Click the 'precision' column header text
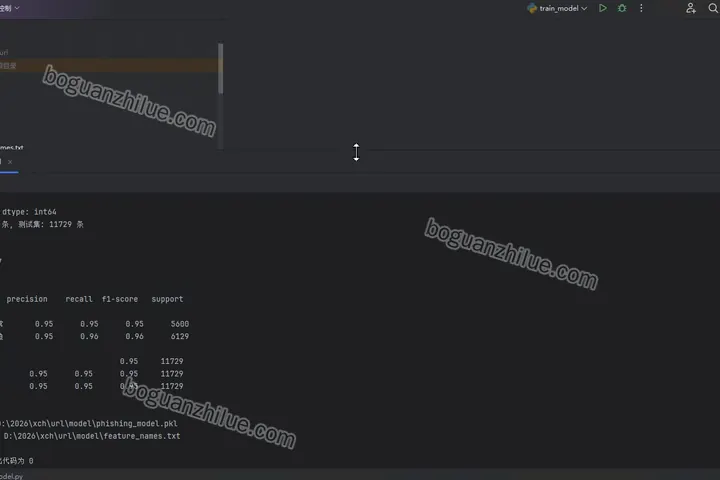The image size is (720, 480). 27,299
